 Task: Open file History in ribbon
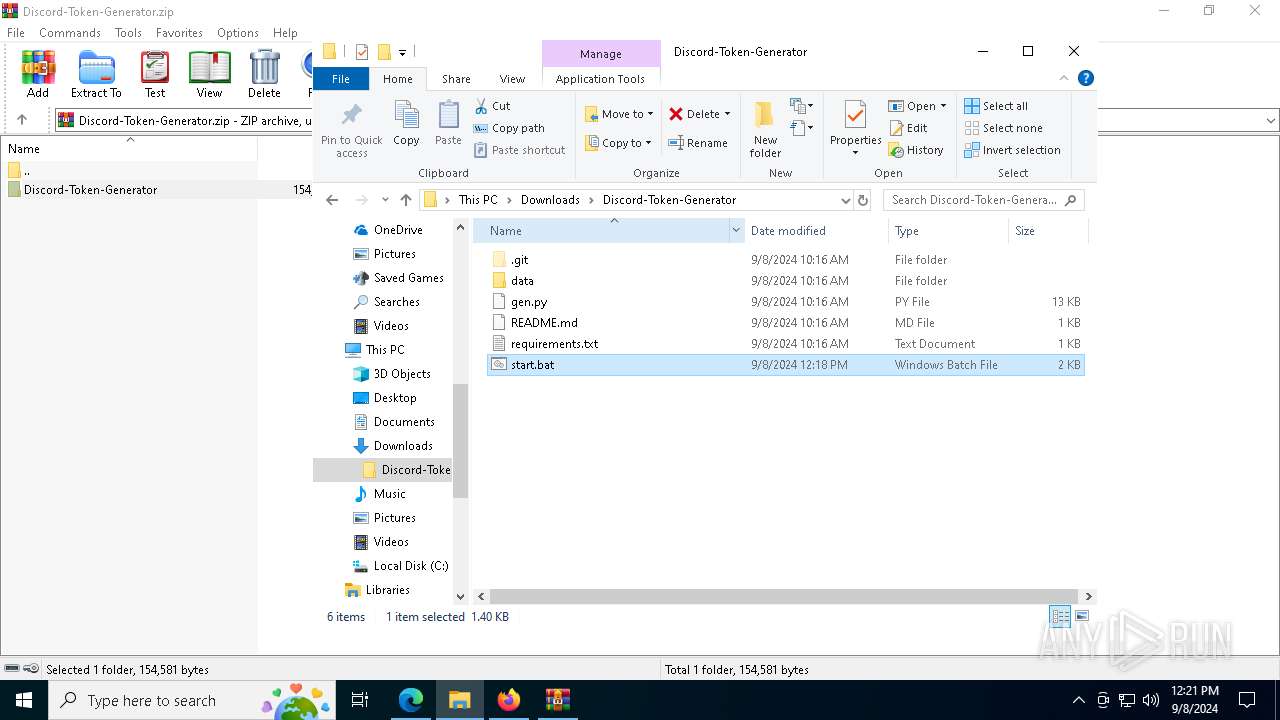[915, 150]
